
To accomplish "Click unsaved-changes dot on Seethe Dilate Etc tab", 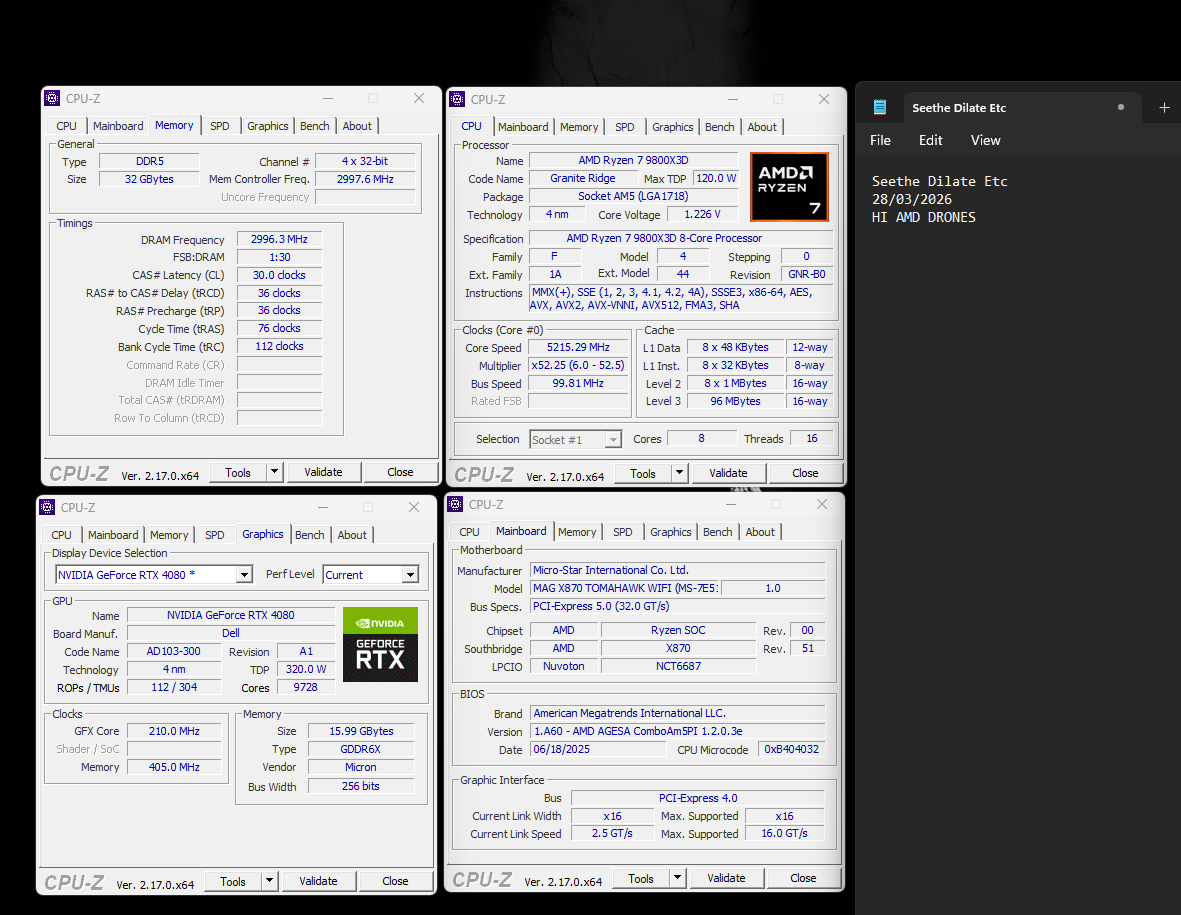I will click(1121, 107).
